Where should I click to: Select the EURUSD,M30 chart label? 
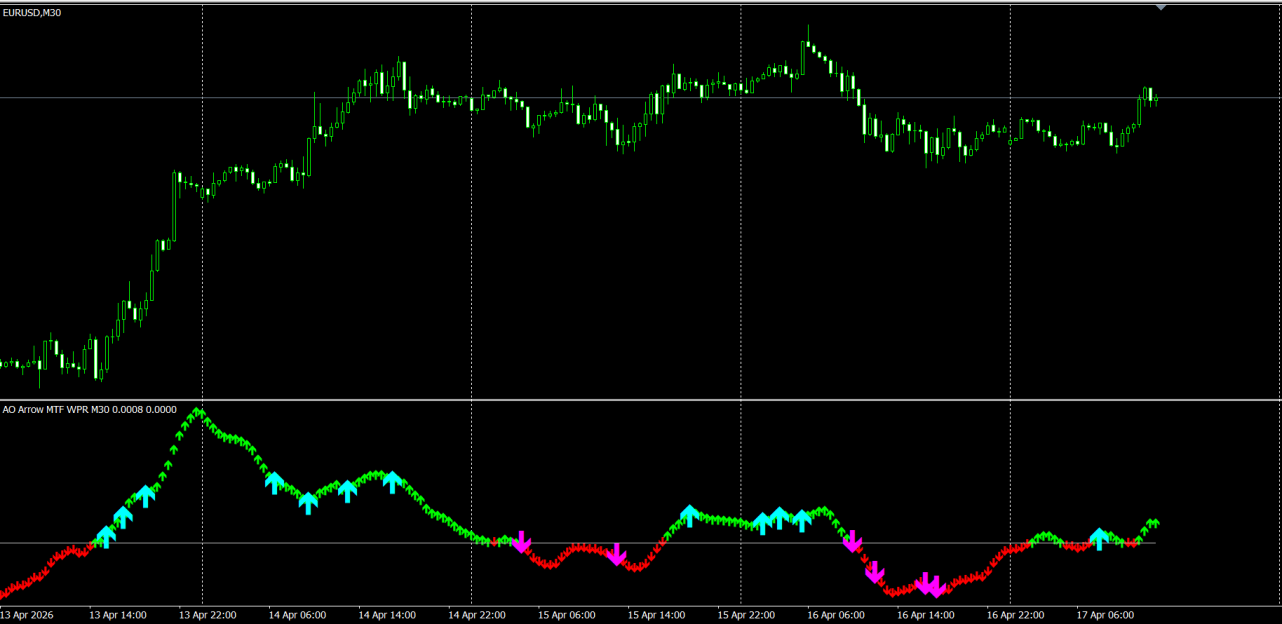31,13
